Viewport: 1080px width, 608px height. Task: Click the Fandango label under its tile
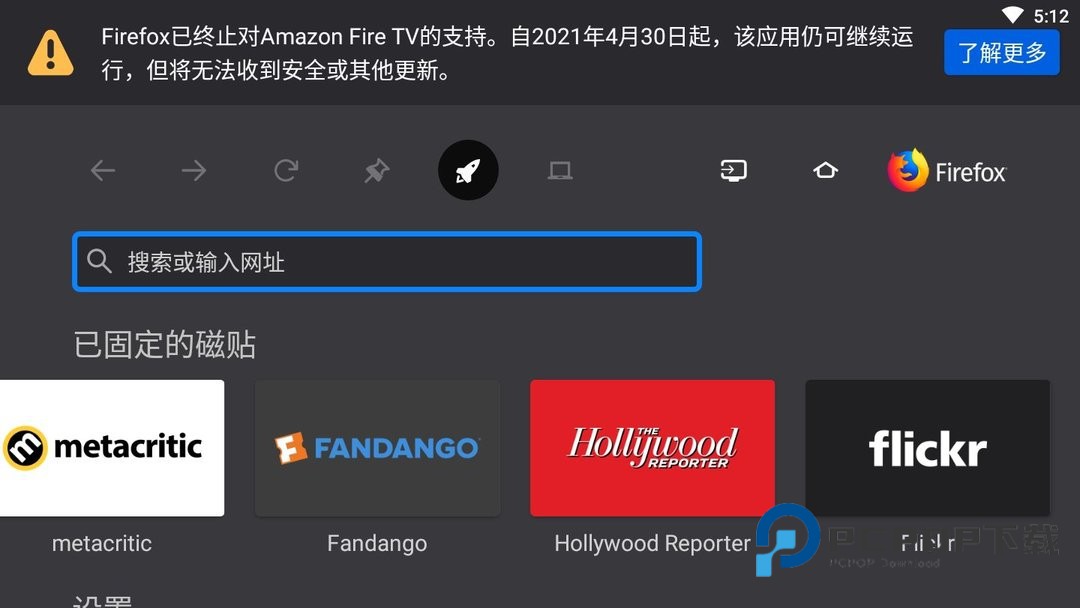pos(376,543)
